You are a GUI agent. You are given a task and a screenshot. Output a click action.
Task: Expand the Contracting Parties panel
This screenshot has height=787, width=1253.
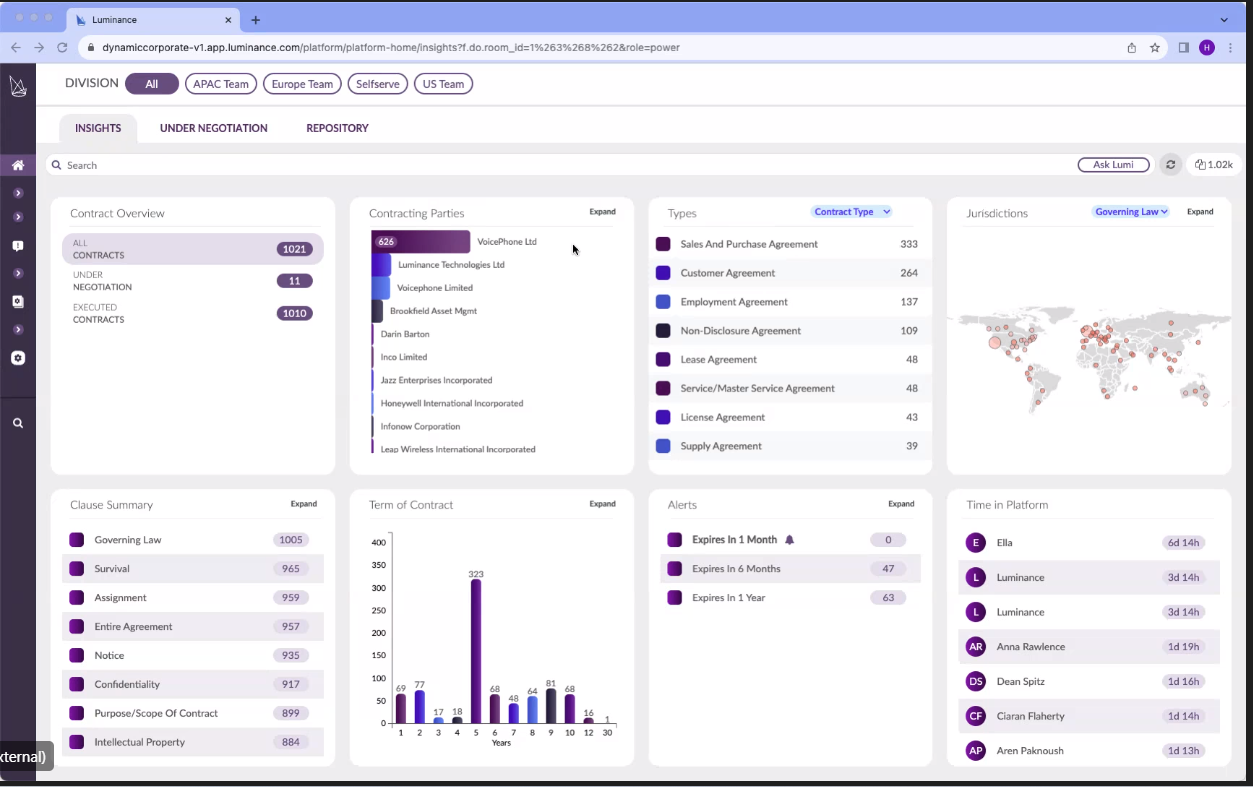coord(602,212)
